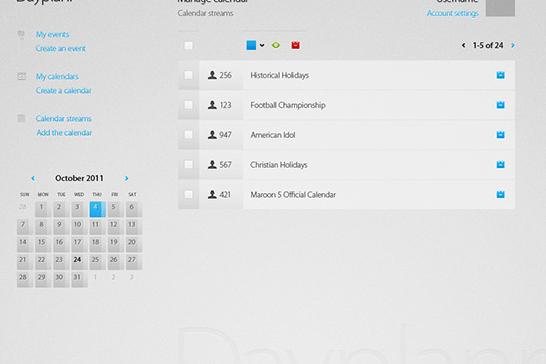Select the Football Championship calendar name

point(288,105)
